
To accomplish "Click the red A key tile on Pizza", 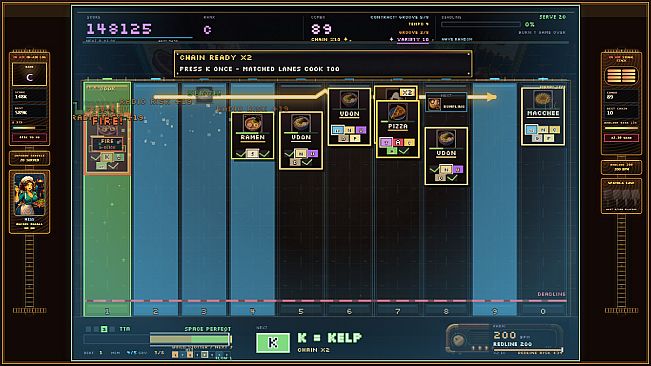I will pos(398,142).
